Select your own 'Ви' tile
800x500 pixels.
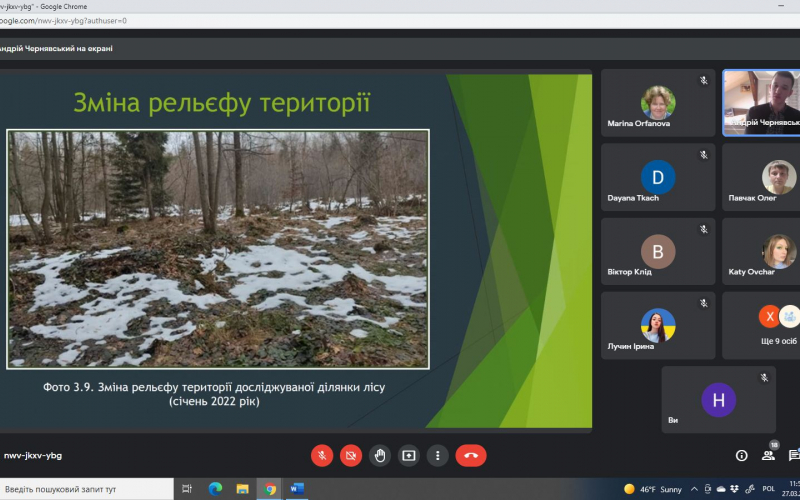(718, 399)
